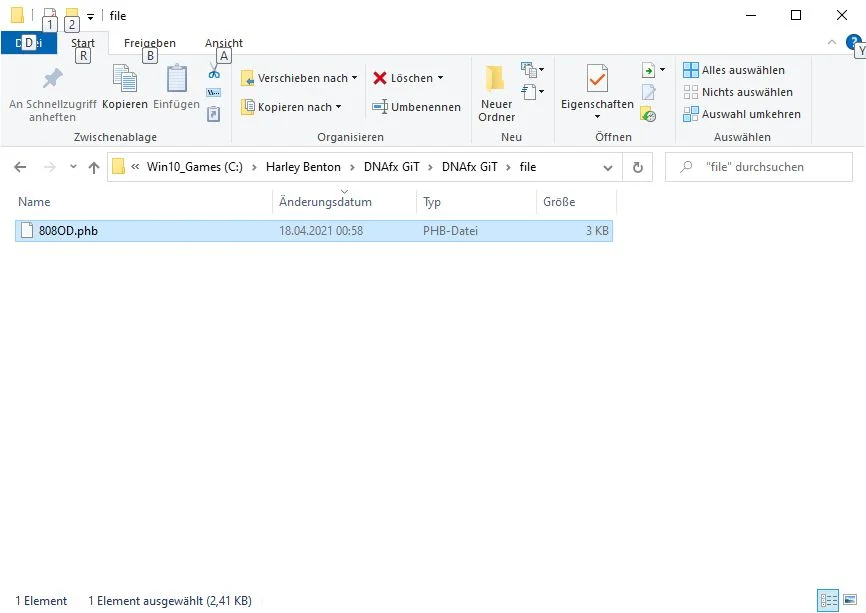Click the file history icon
This screenshot has width=866, height=613.
click(648, 115)
